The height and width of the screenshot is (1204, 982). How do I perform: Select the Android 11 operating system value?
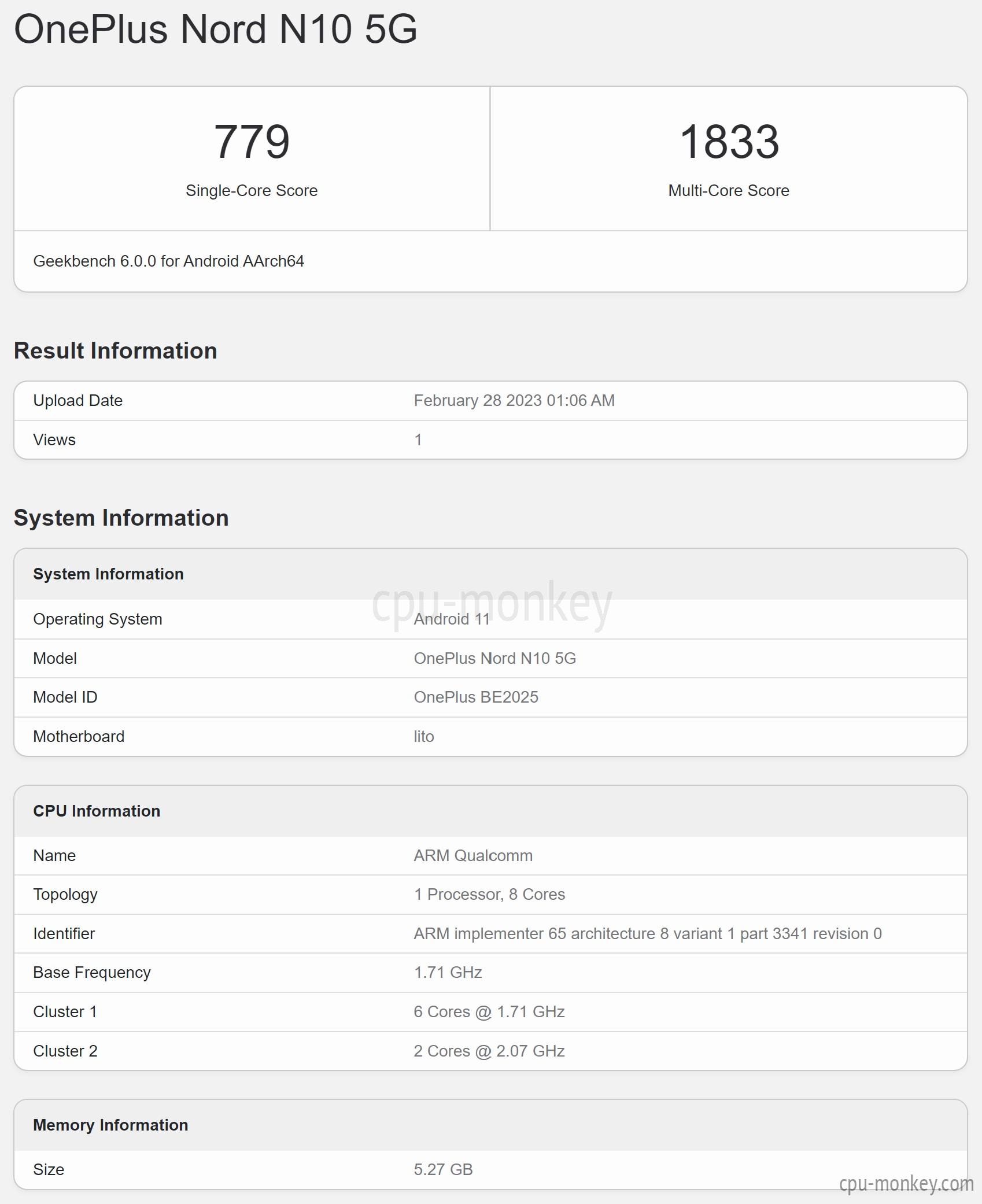click(452, 619)
